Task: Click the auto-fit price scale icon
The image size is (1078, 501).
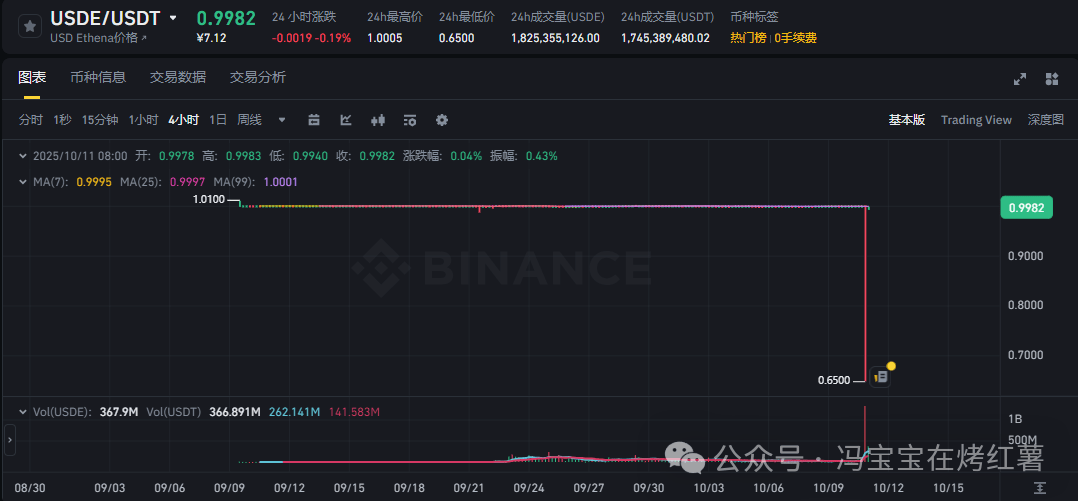Action: coord(1040,487)
